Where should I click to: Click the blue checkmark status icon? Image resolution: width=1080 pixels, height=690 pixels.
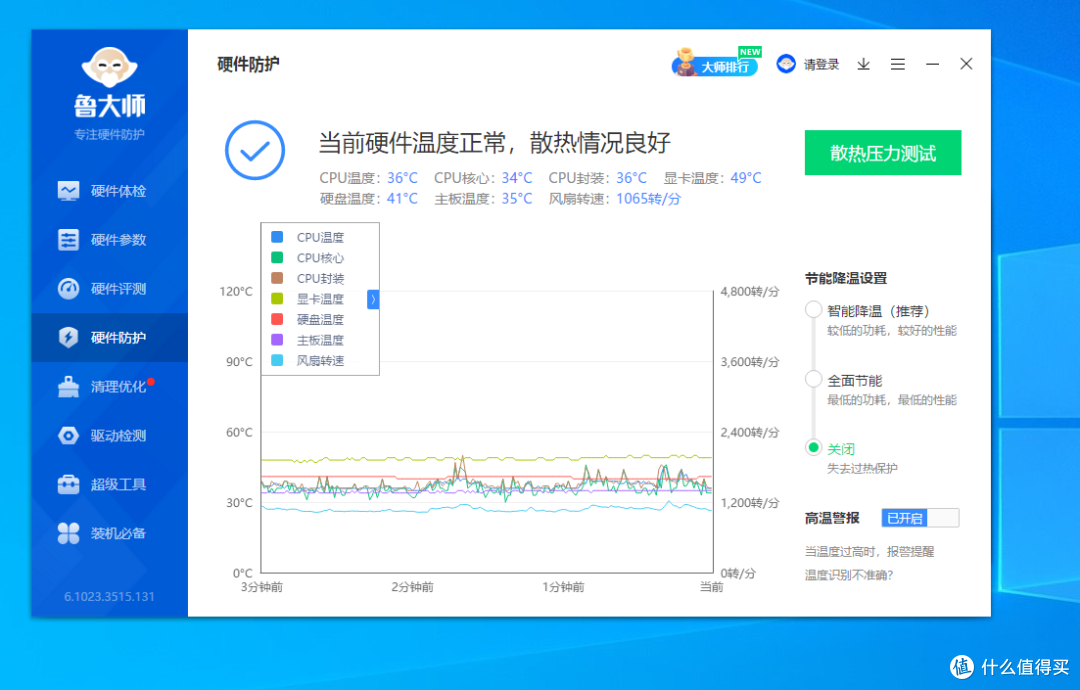(x=255, y=150)
